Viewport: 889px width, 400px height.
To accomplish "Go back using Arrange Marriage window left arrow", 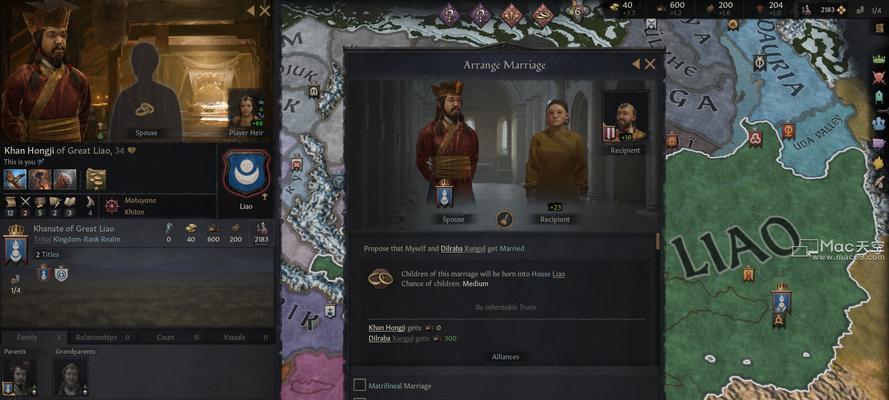I will pyautogui.click(x=636, y=65).
